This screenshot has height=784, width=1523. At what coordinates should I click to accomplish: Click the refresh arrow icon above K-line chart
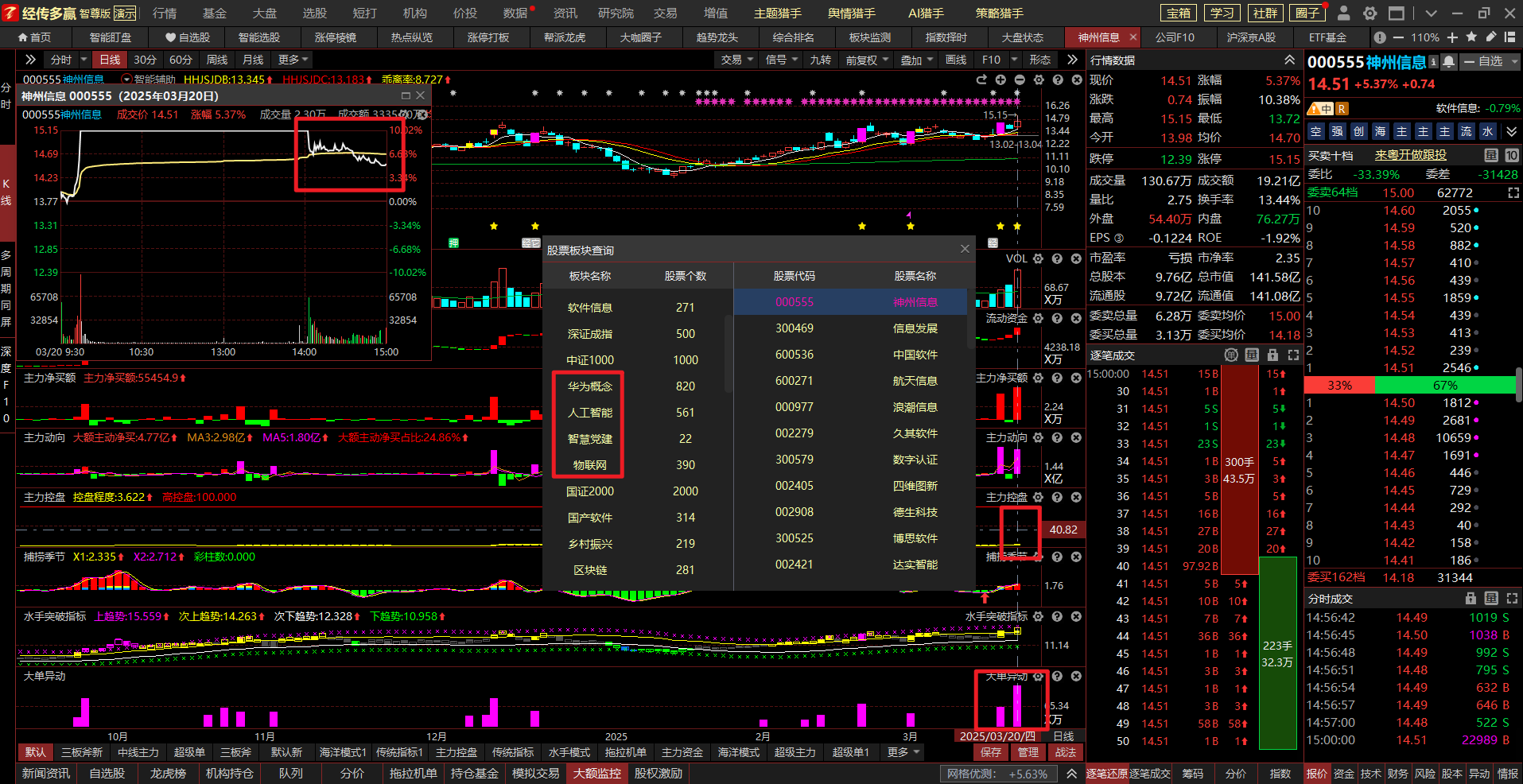(x=981, y=80)
